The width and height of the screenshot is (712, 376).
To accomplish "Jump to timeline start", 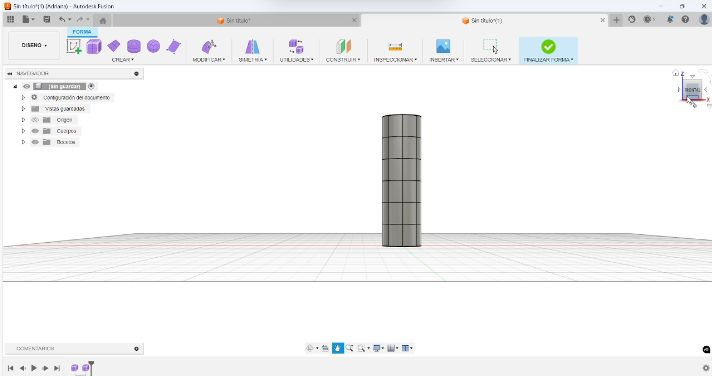I will point(10,368).
